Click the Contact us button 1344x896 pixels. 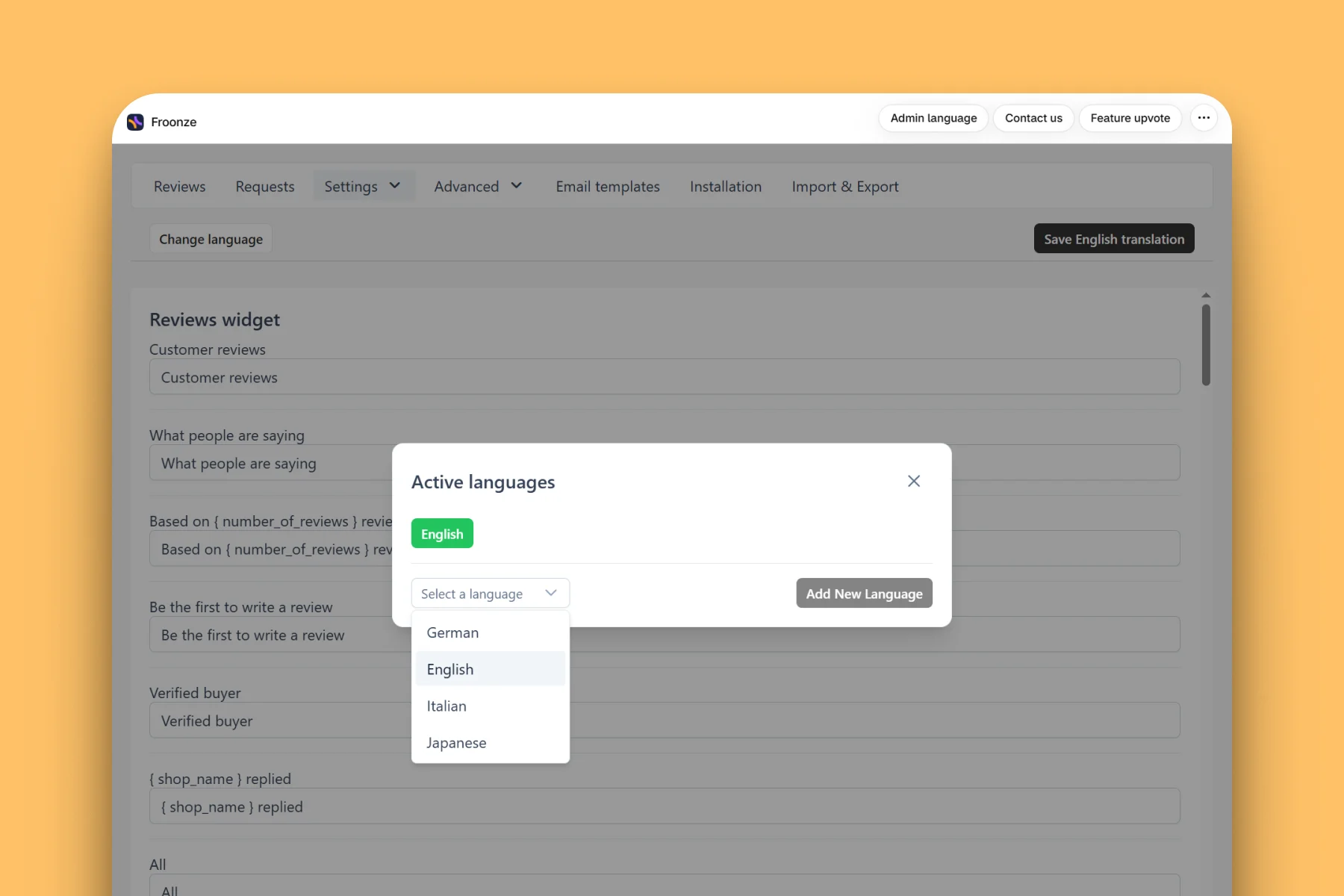coord(1033,118)
